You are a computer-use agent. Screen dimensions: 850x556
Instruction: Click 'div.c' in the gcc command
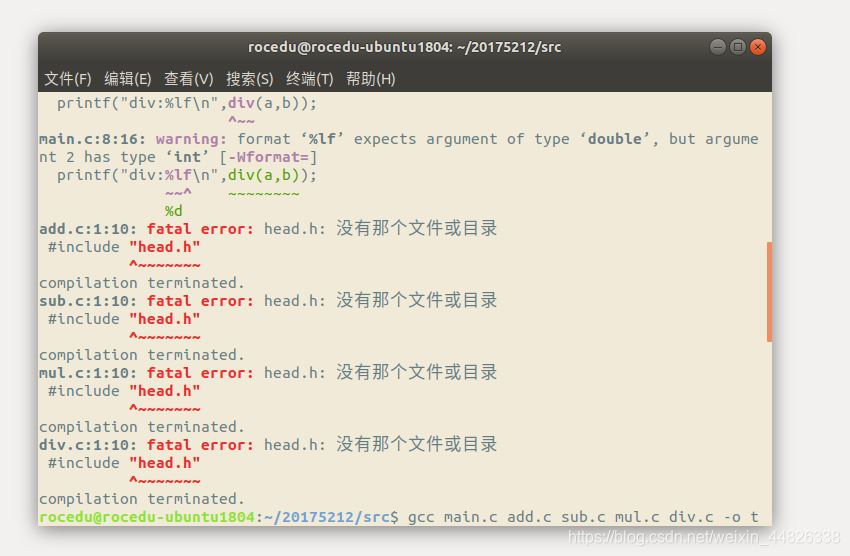click(x=691, y=517)
